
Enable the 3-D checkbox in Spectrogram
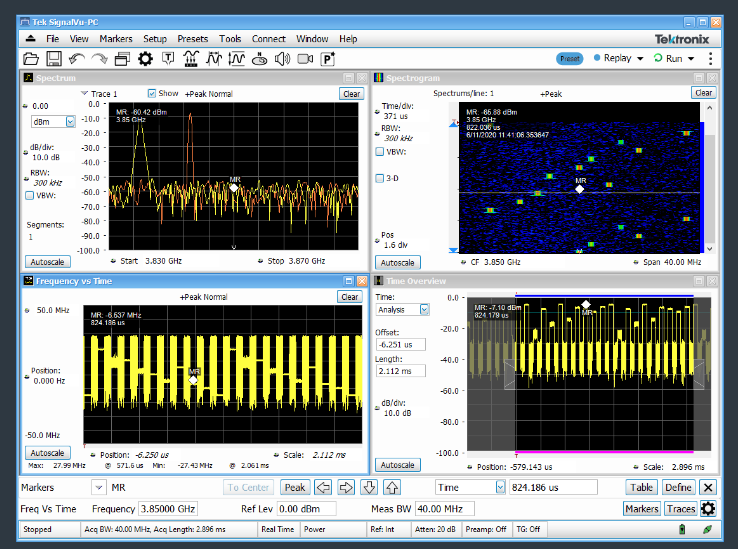[380, 178]
